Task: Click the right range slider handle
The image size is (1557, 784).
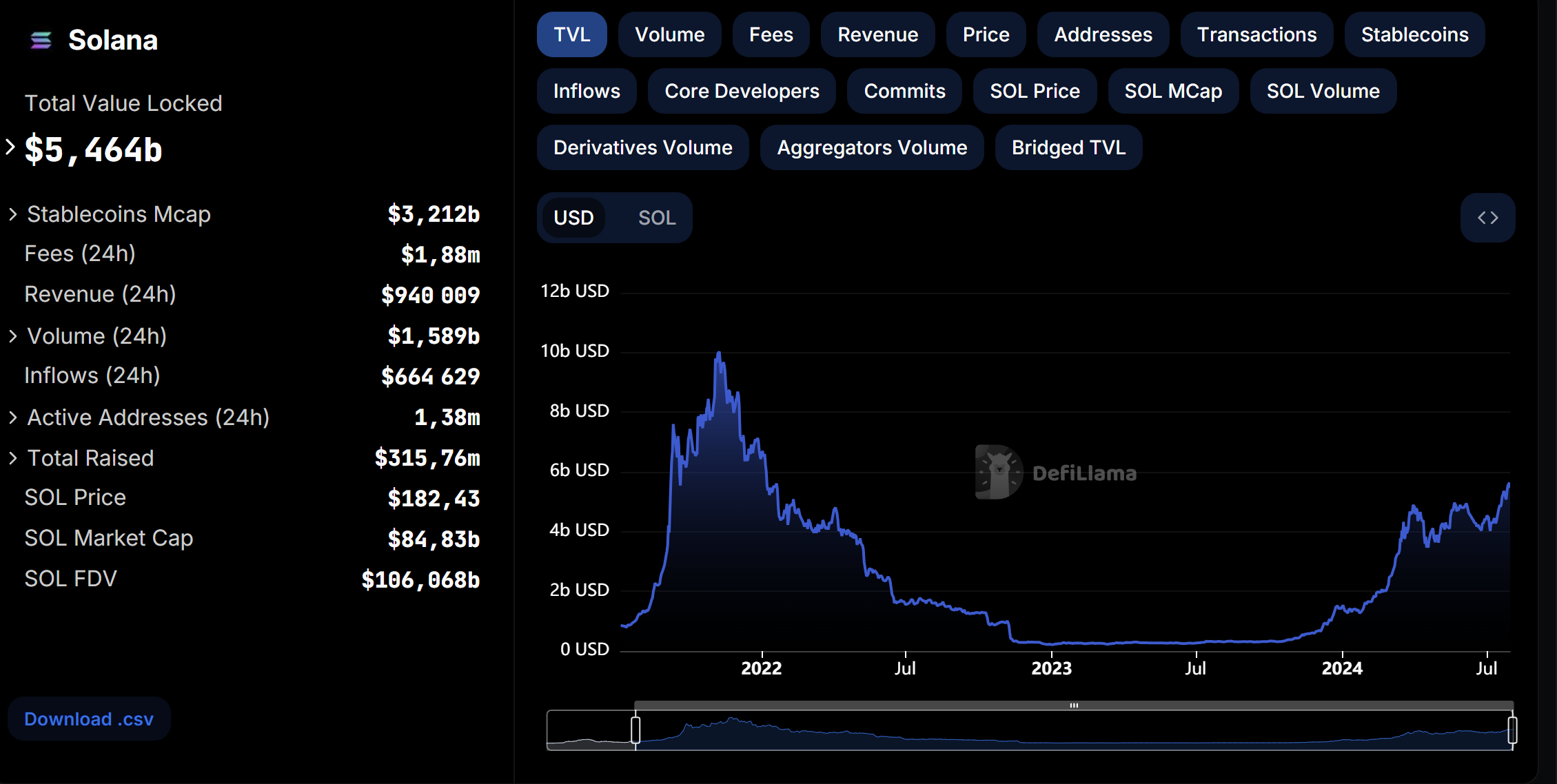Action: click(1512, 730)
